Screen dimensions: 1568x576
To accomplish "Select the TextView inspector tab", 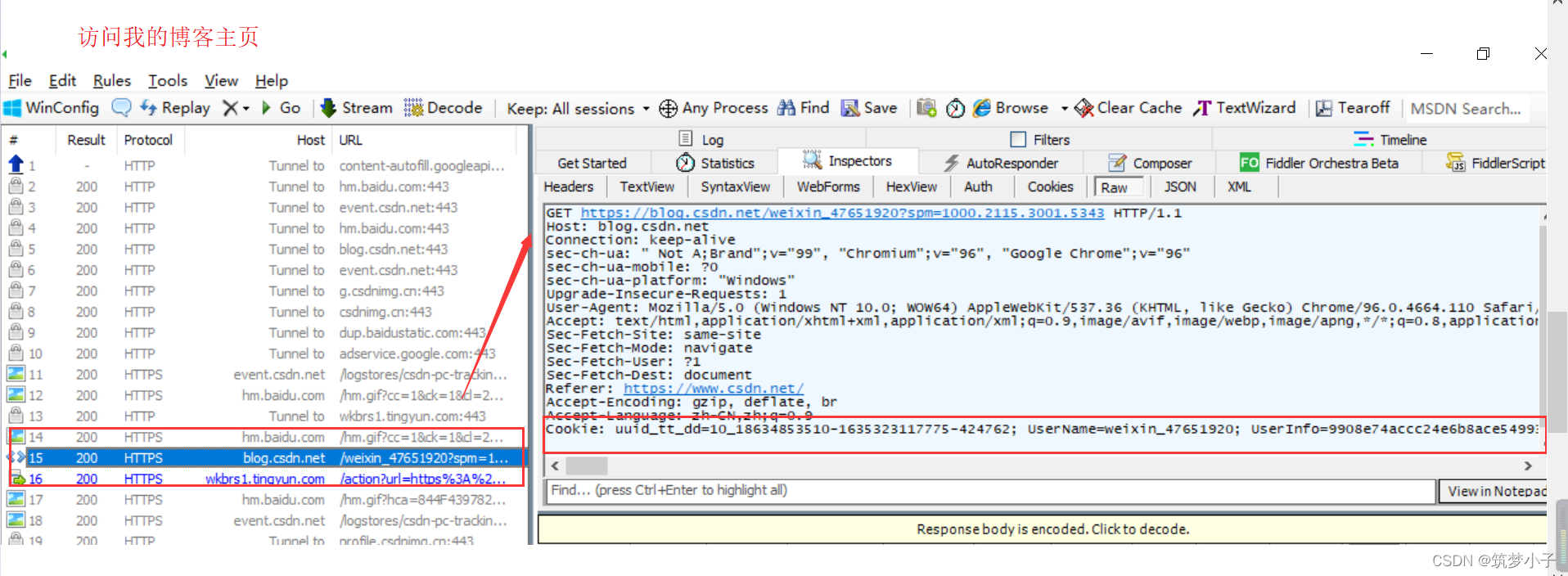I will [x=647, y=187].
